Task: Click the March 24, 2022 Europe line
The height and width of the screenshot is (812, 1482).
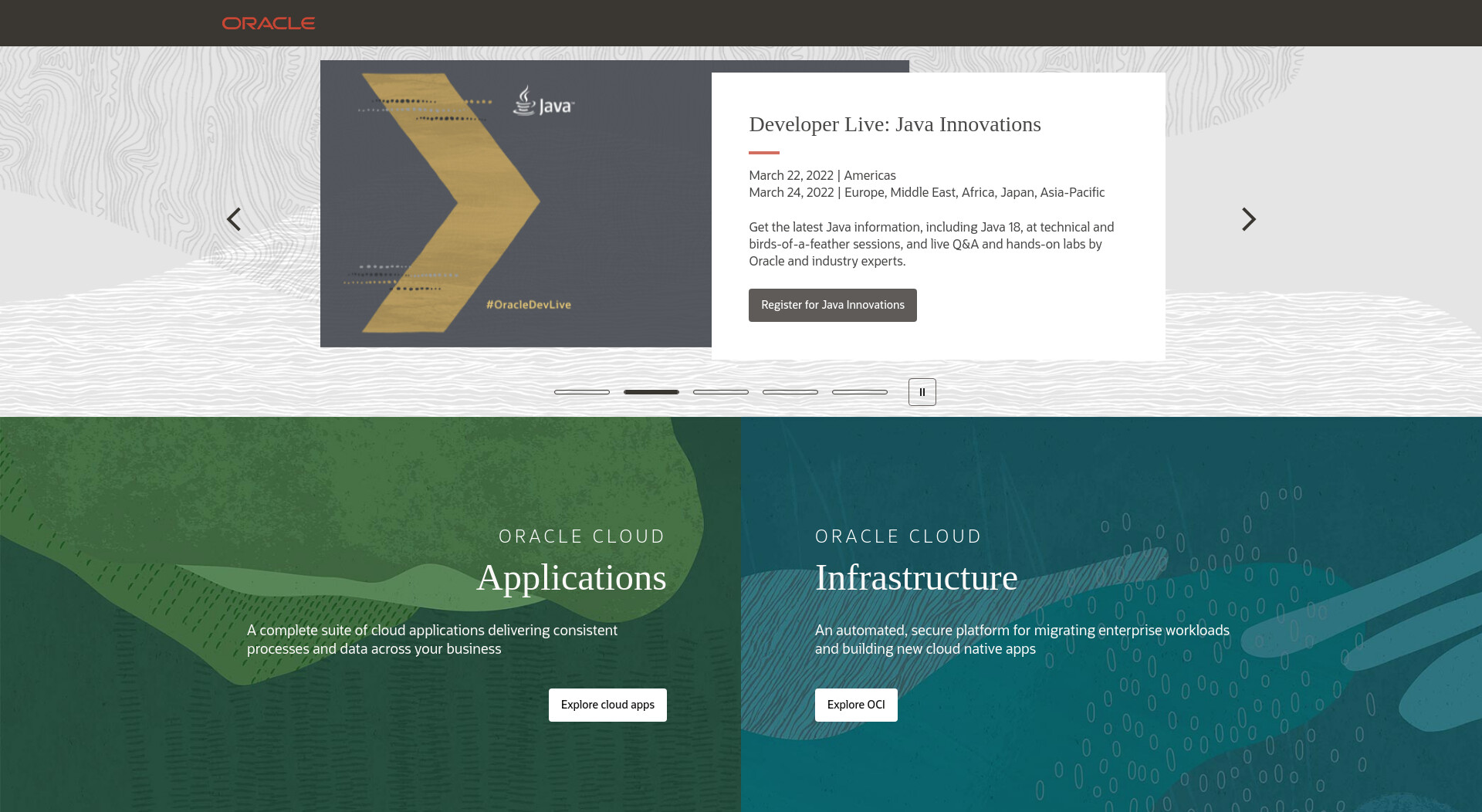Action: 926,192
